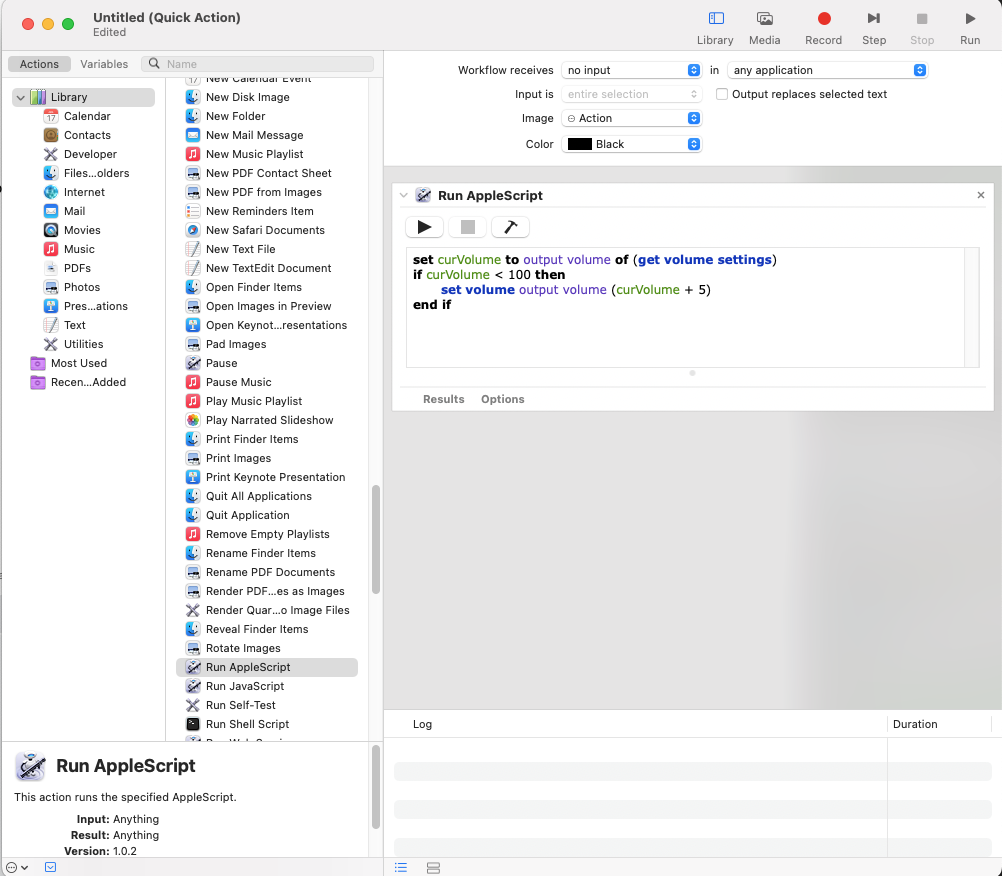Screen dimensions: 1002x876
Task: Show the log list view
Action: (x=401, y=868)
